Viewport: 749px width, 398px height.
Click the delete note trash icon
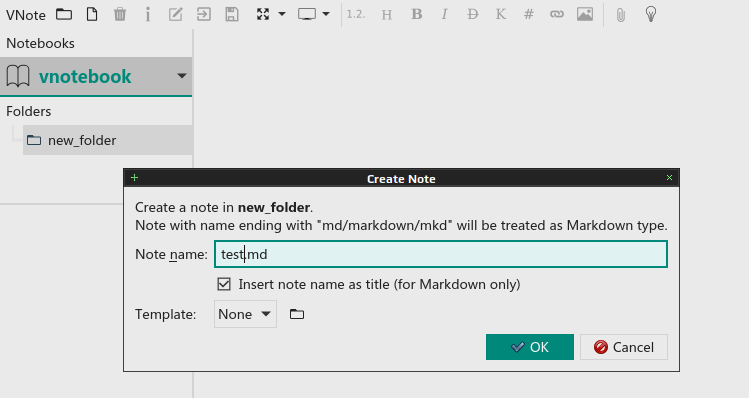click(x=120, y=14)
